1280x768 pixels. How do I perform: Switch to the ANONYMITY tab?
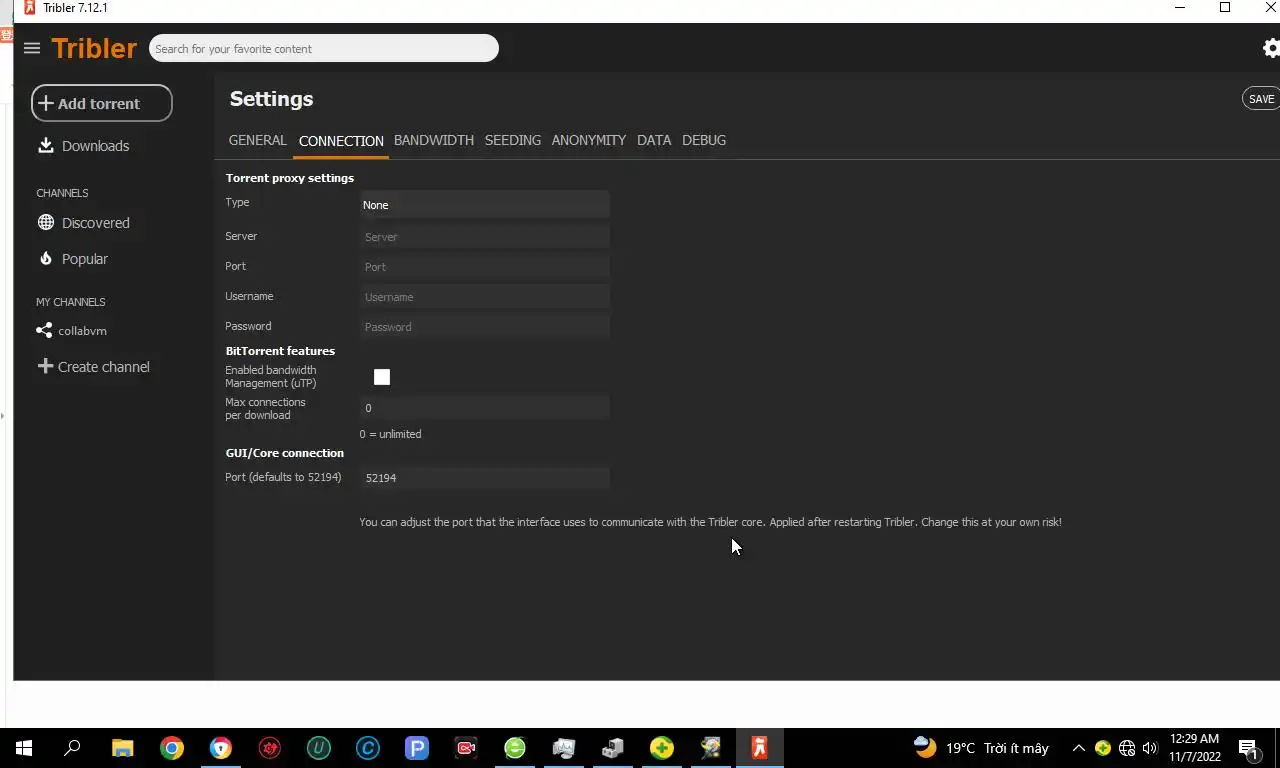click(x=589, y=140)
